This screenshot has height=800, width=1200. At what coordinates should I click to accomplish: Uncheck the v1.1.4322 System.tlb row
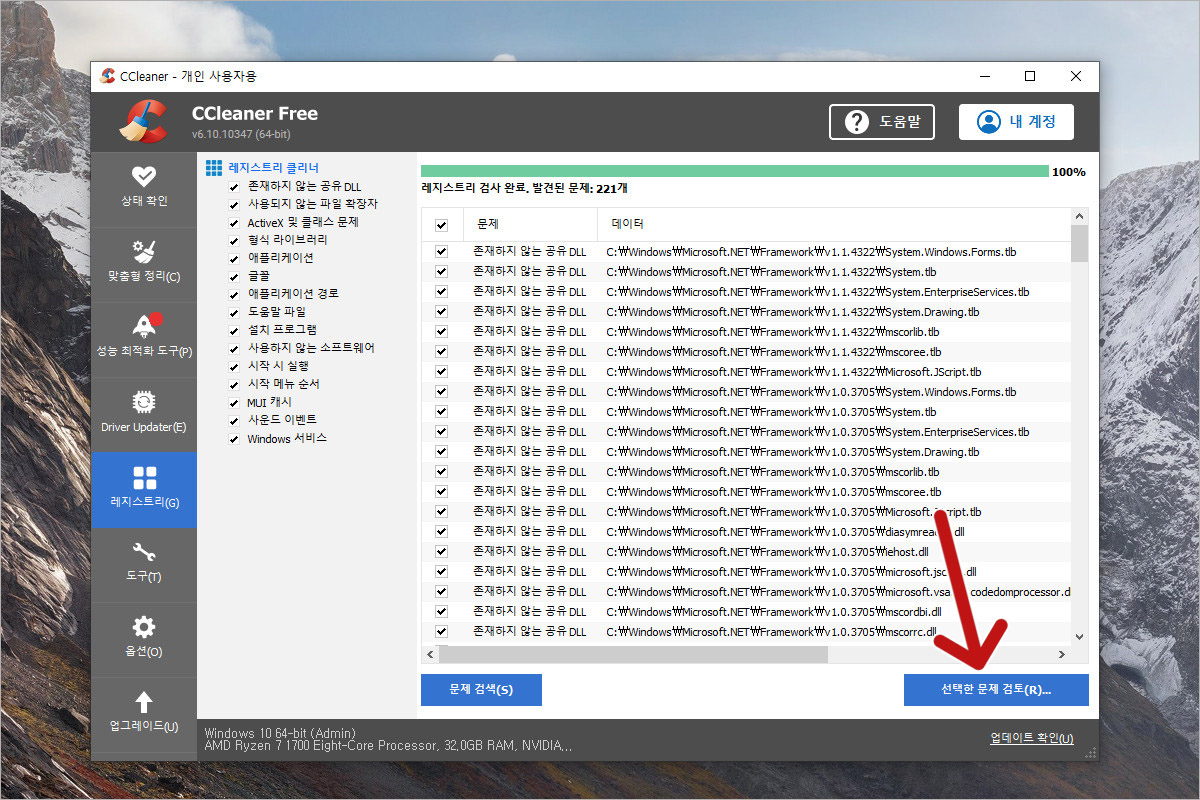click(x=441, y=272)
